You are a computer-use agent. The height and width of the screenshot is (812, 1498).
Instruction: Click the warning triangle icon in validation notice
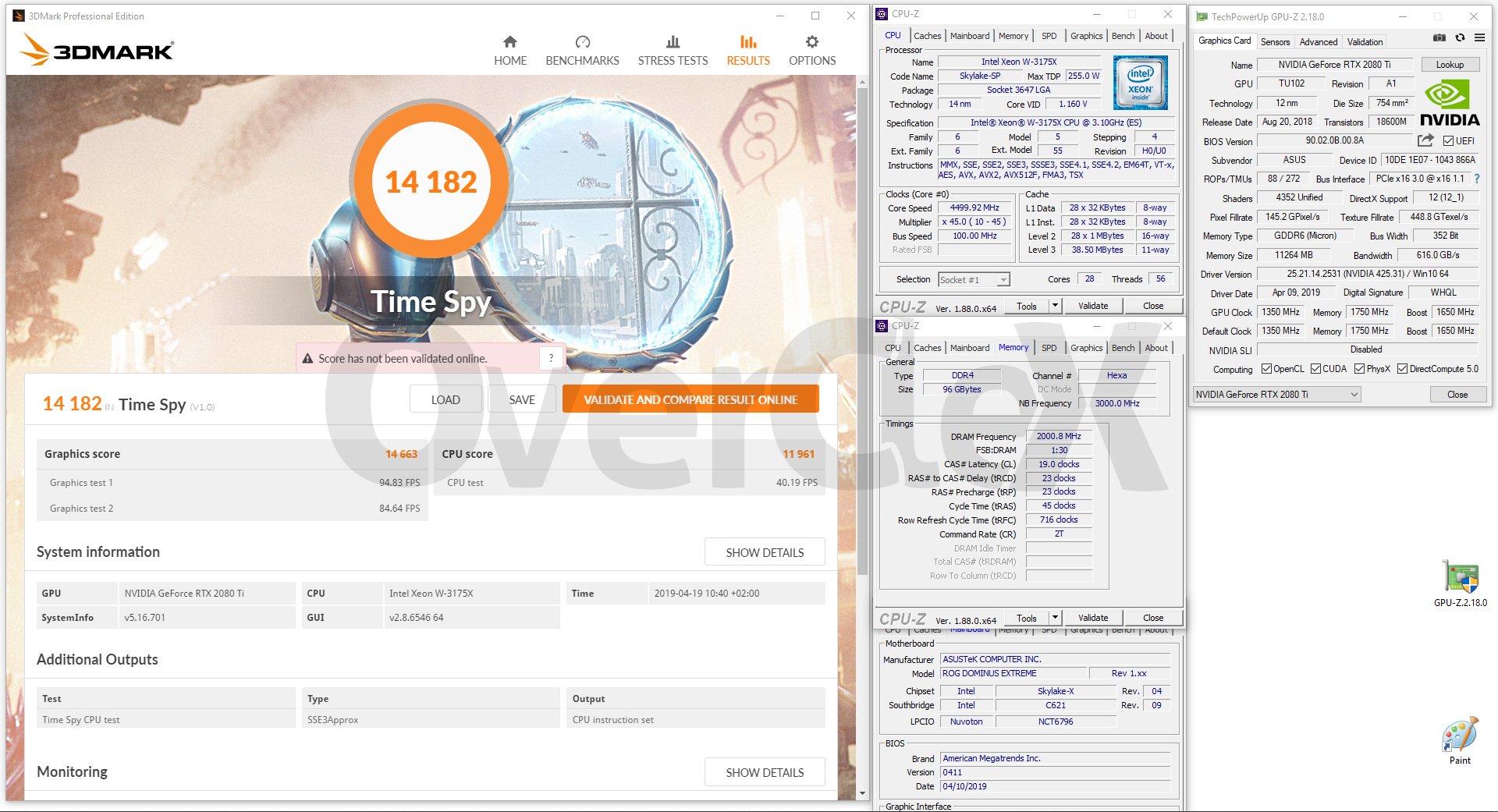point(307,359)
